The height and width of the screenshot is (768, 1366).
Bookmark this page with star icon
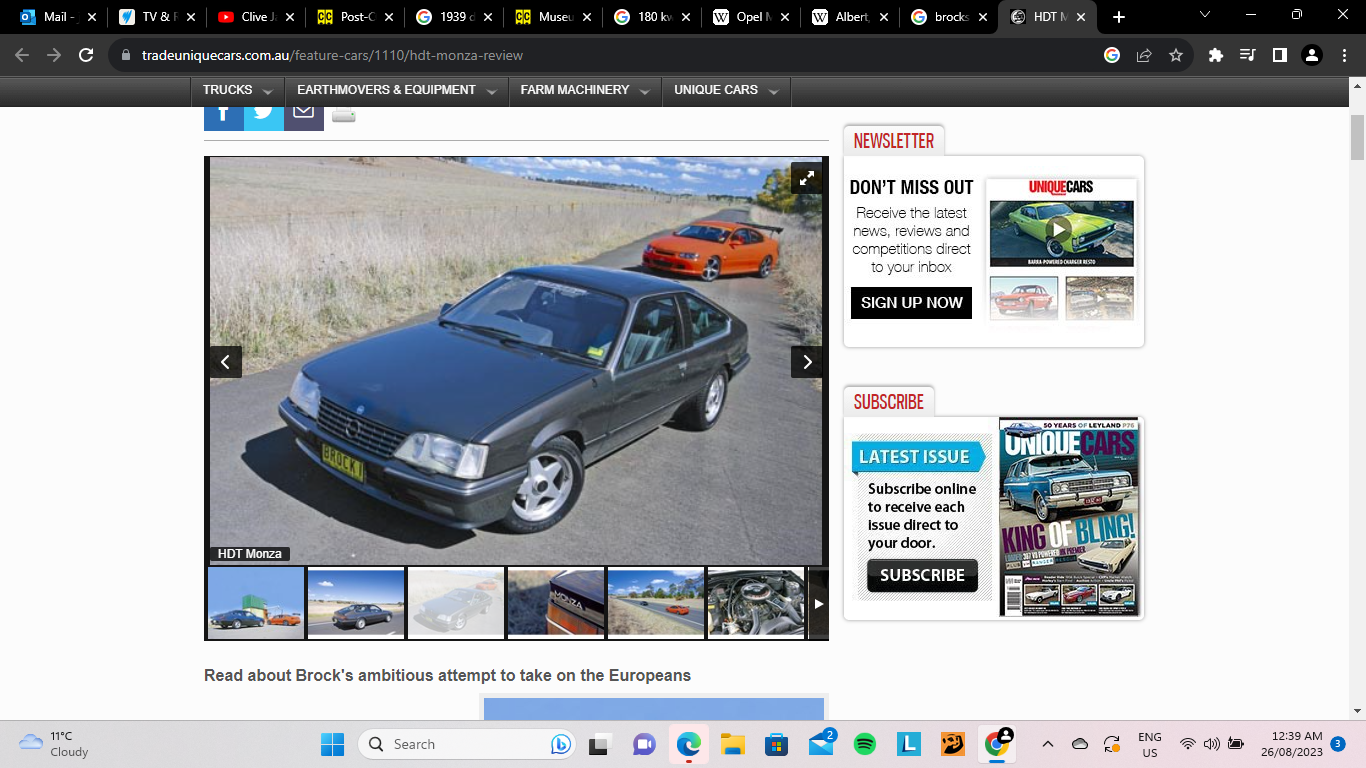[x=1176, y=55]
